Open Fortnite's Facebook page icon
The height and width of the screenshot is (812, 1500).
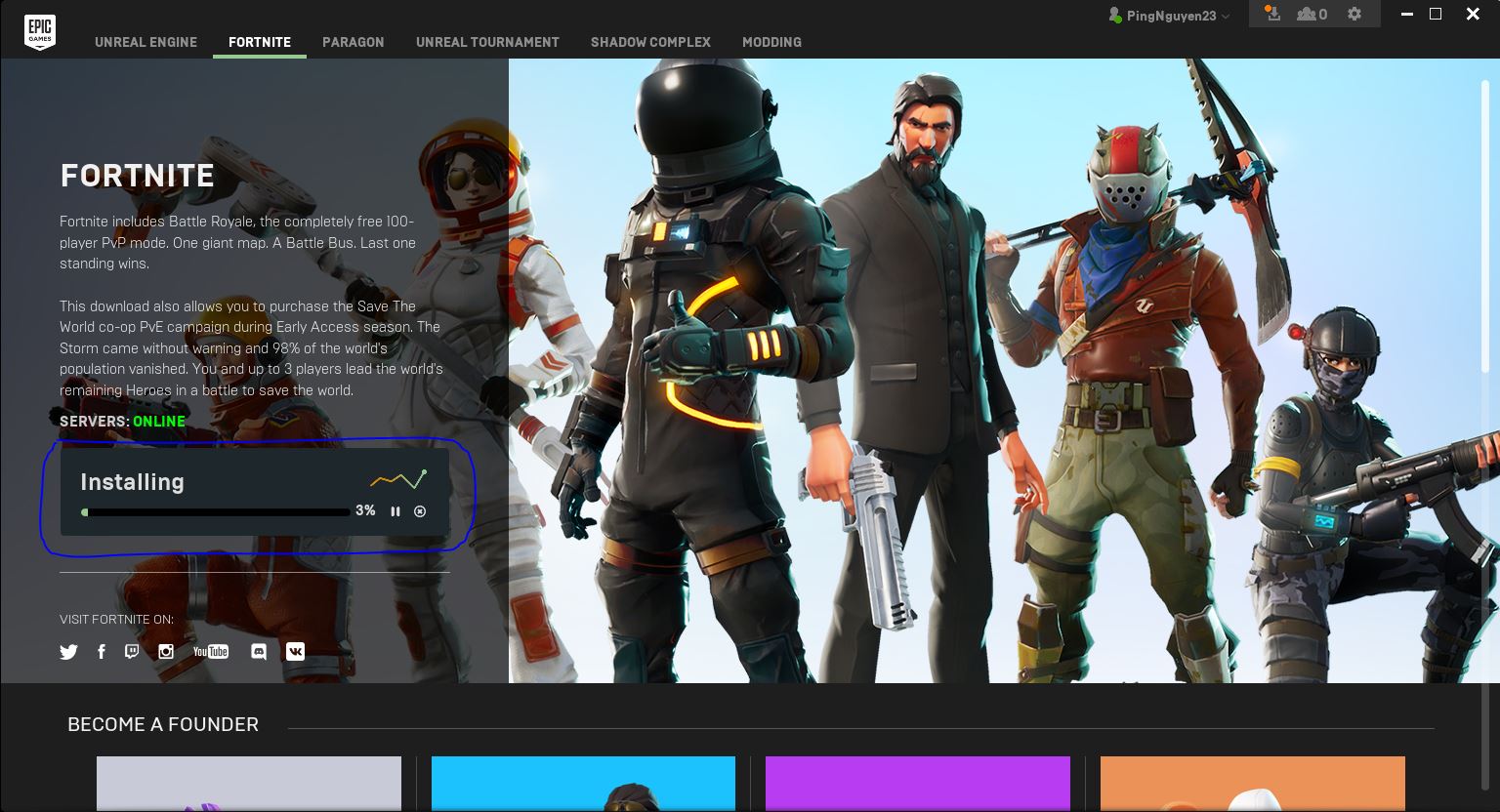(101, 651)
